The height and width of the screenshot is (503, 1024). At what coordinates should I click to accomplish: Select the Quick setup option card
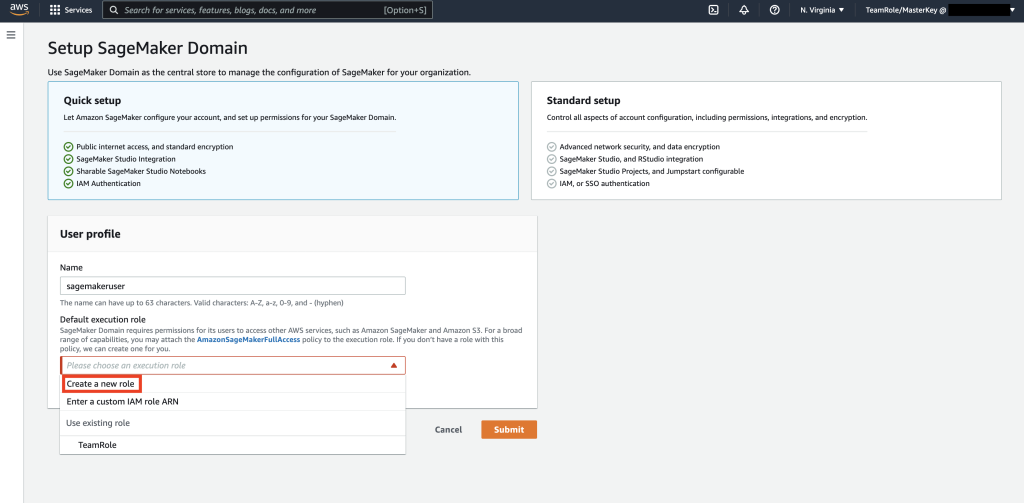pyautogui.click(x=283, y=140)
